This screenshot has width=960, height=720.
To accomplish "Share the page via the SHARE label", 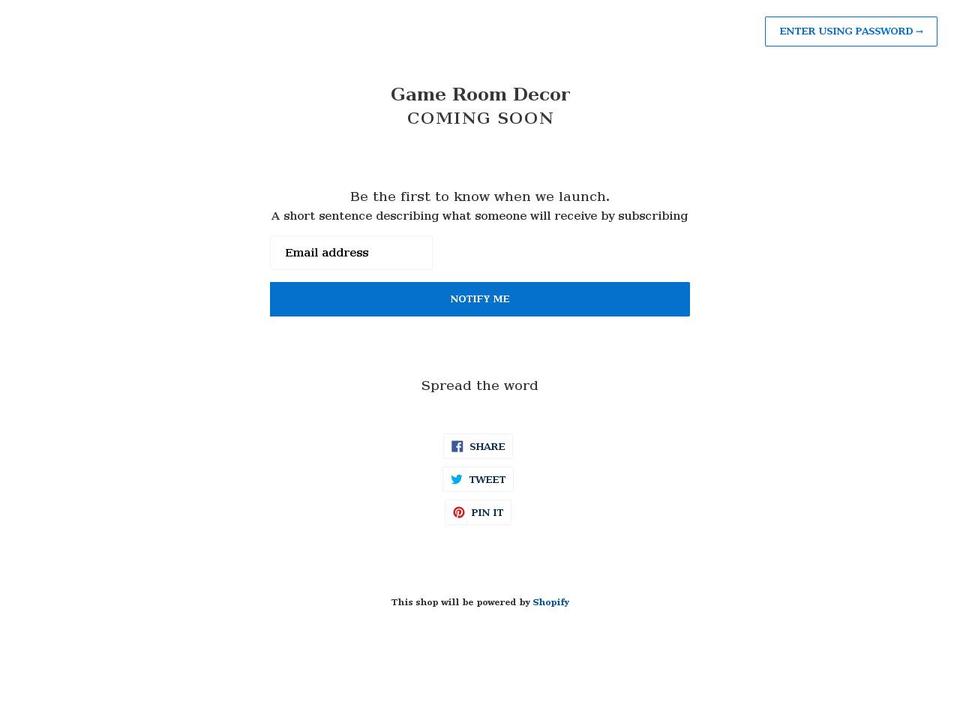I will tap(487, 447).
